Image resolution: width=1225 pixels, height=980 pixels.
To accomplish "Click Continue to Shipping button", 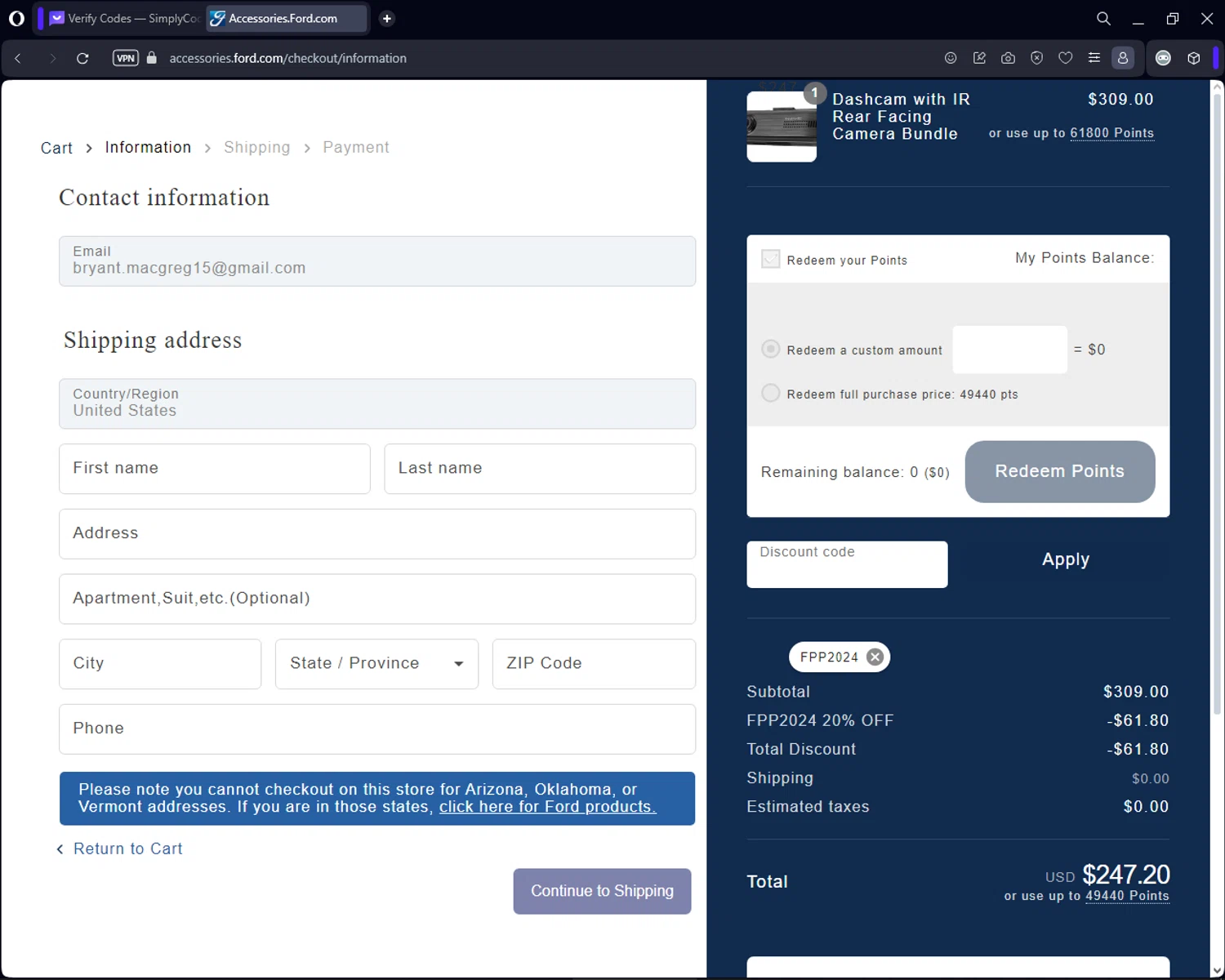I will (602, 891).
